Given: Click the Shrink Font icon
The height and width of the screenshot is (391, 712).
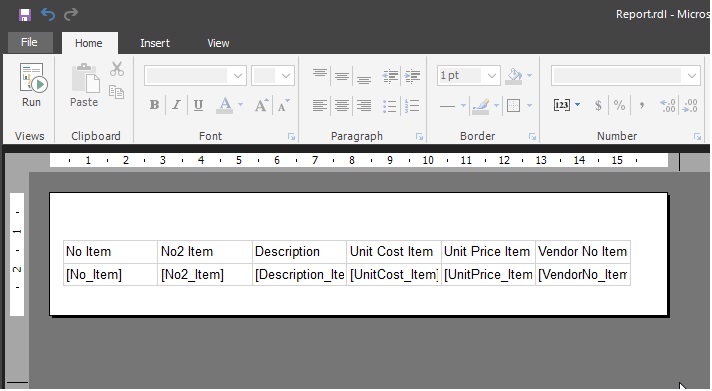Looking at the screenshot, I should pos(284,105).
